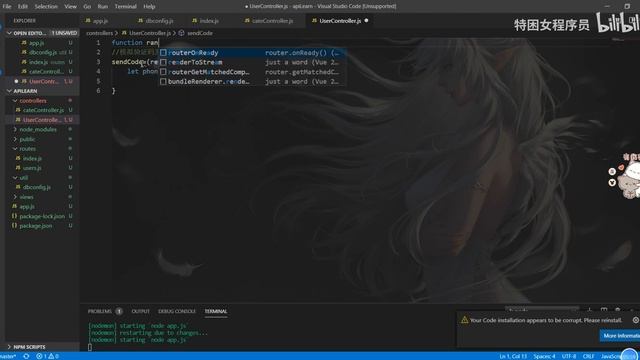The height and width of the screenshot is (360, 640).
Task: Click braces icon of package.json
Action: click(x=14, y=226)
